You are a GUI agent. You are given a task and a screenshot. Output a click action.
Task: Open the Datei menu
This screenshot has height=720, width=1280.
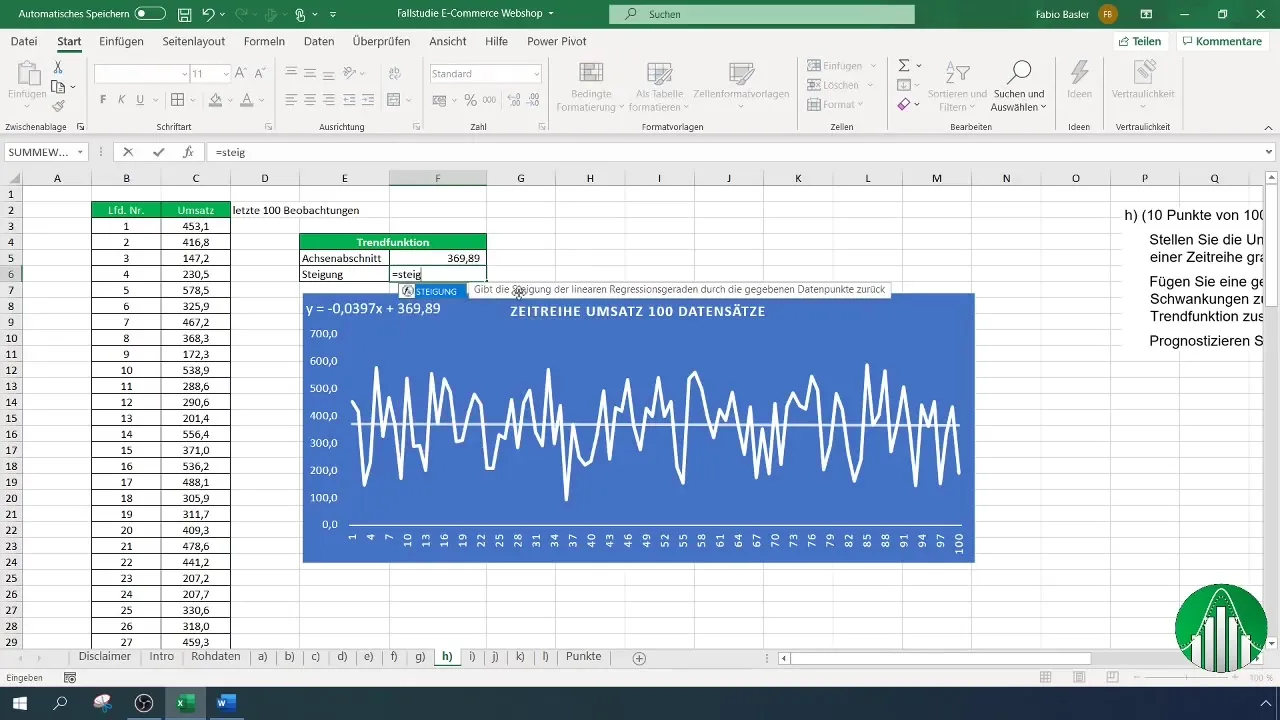tap(24, 41)
